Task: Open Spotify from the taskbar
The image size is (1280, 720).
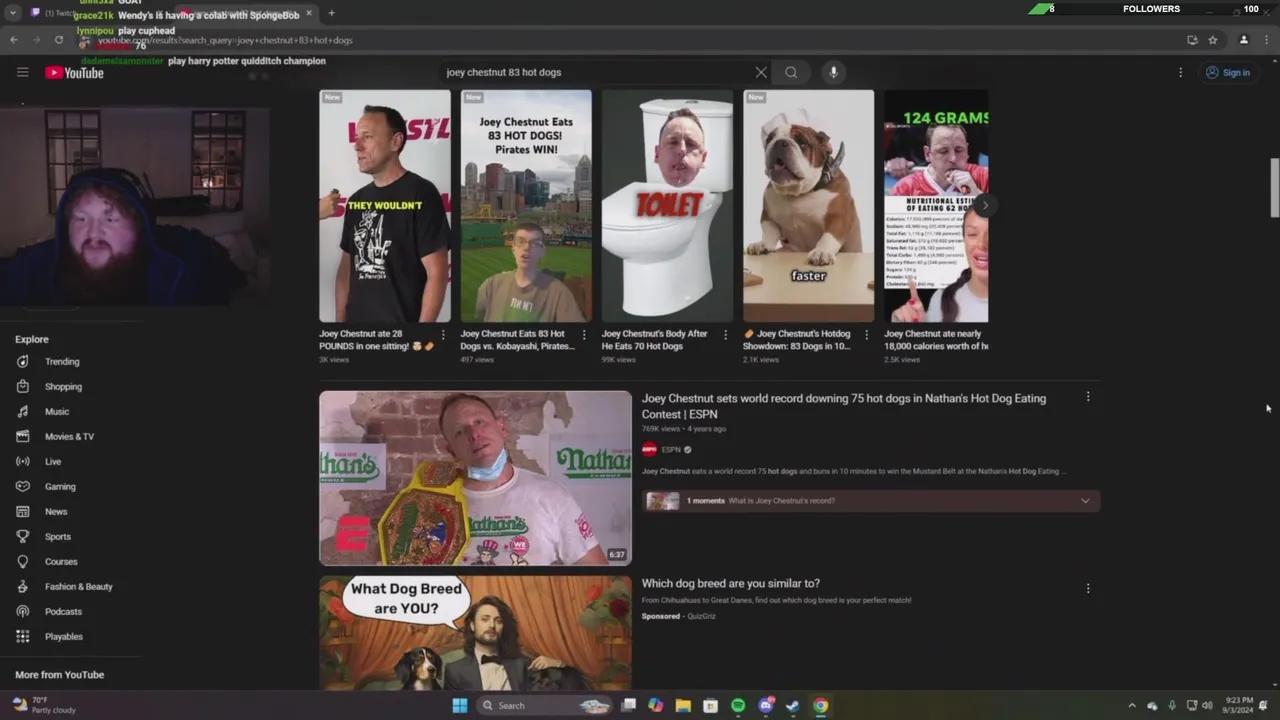Action: tap(738, 705)
